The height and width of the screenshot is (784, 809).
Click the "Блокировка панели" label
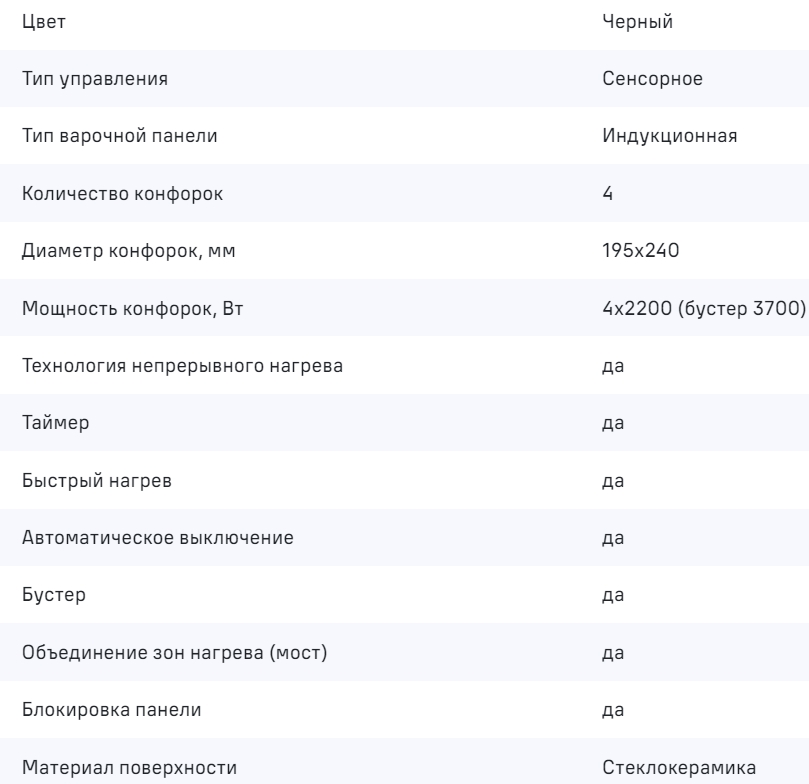pos(103,711)
